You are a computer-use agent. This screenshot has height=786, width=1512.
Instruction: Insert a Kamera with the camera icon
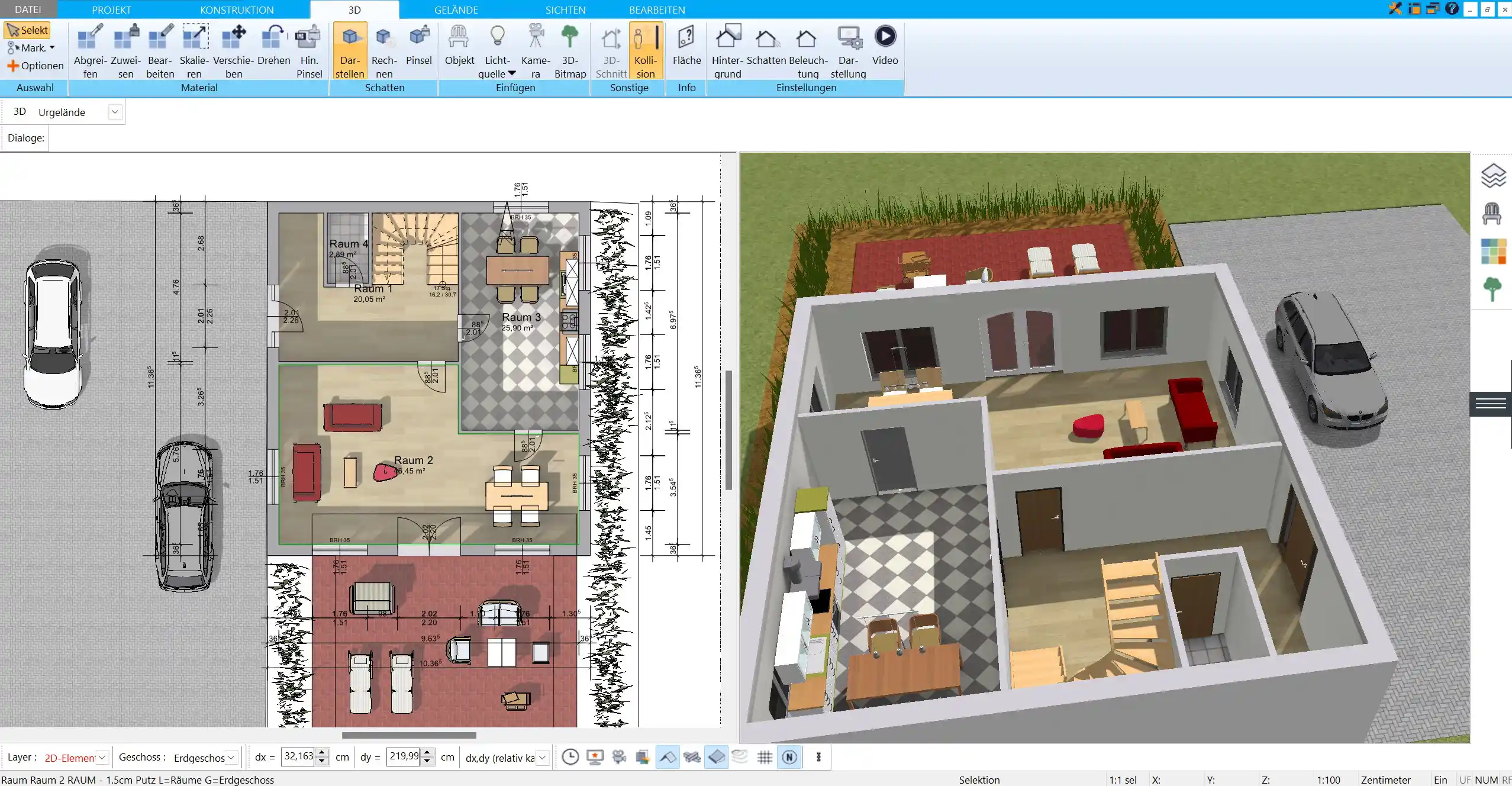(536, 51)
